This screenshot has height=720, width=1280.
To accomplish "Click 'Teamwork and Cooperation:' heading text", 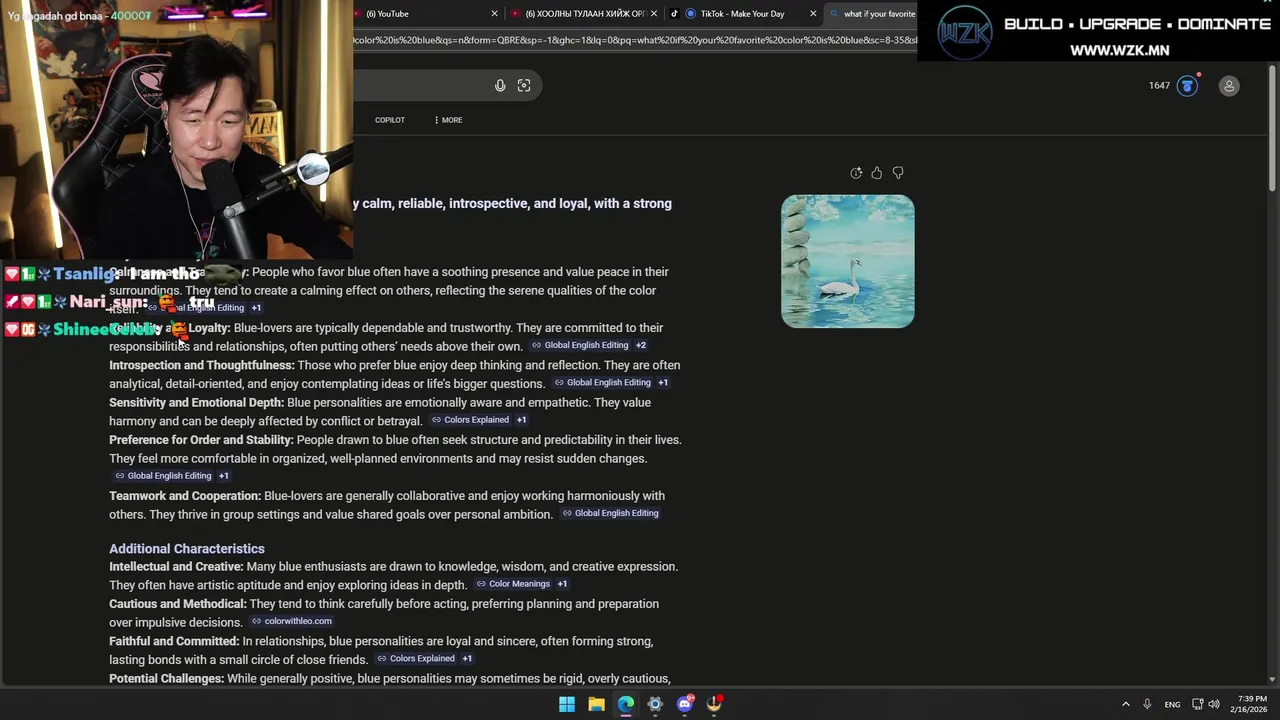I will pos(185,496).
